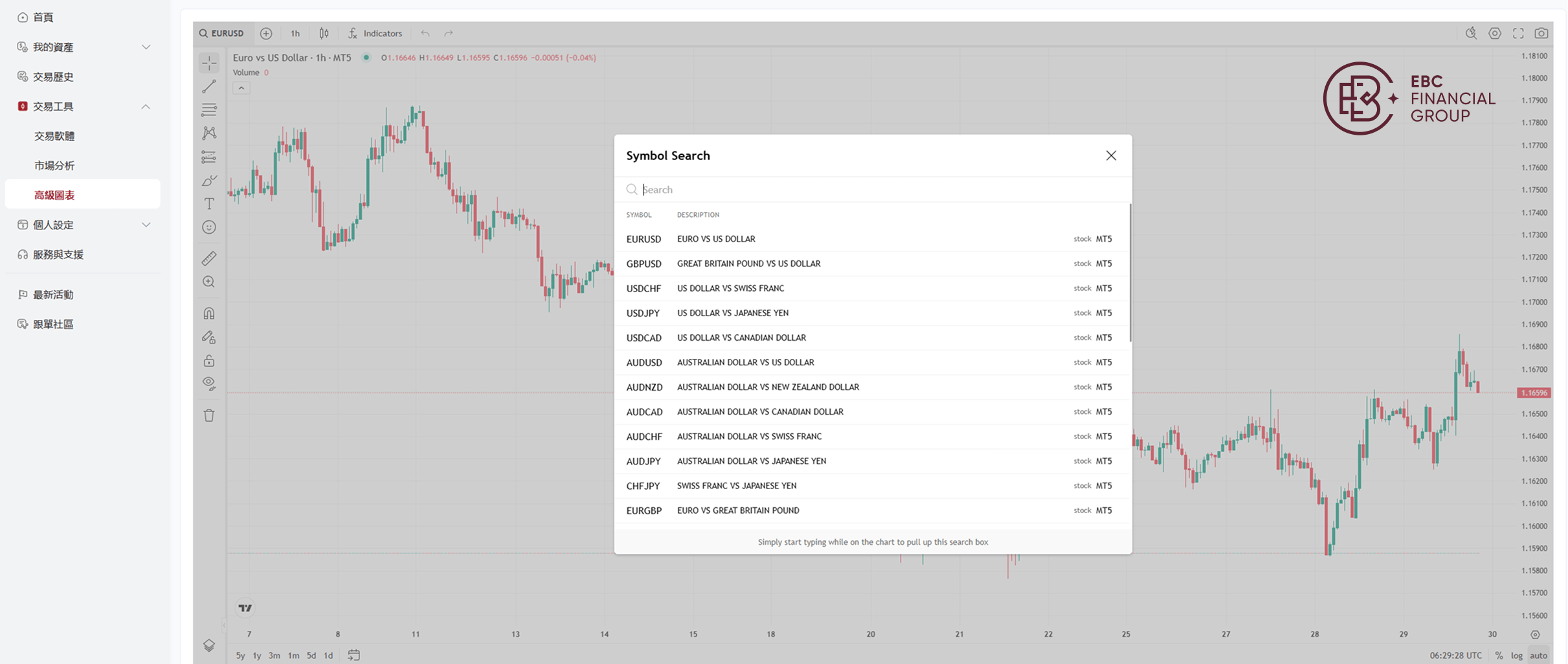Open the long position prediction tools
The width and height of the screenshot is (1568, 664).
[x=209, y=157]
